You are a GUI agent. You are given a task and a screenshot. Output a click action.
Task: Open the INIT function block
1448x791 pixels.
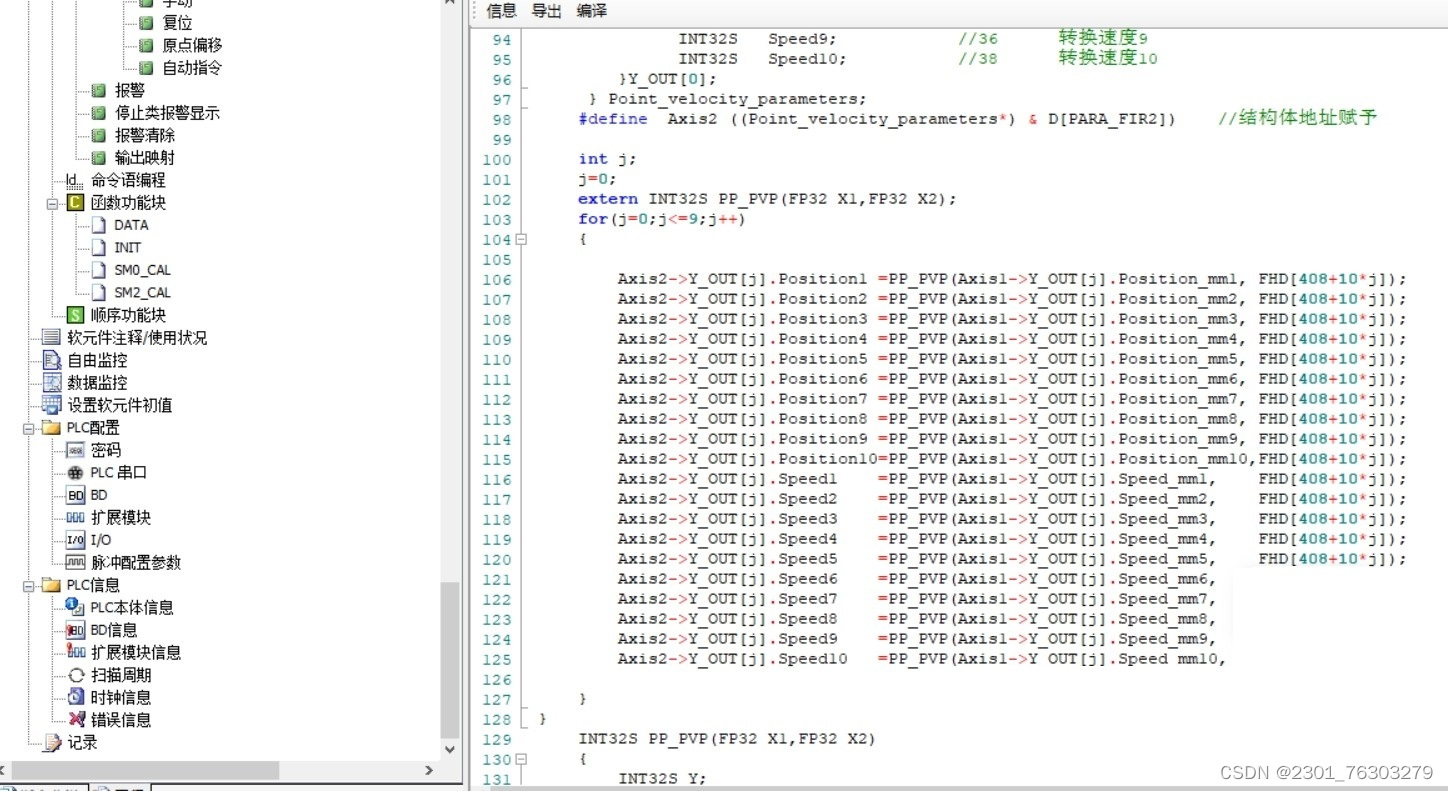[x=127, y=248]
